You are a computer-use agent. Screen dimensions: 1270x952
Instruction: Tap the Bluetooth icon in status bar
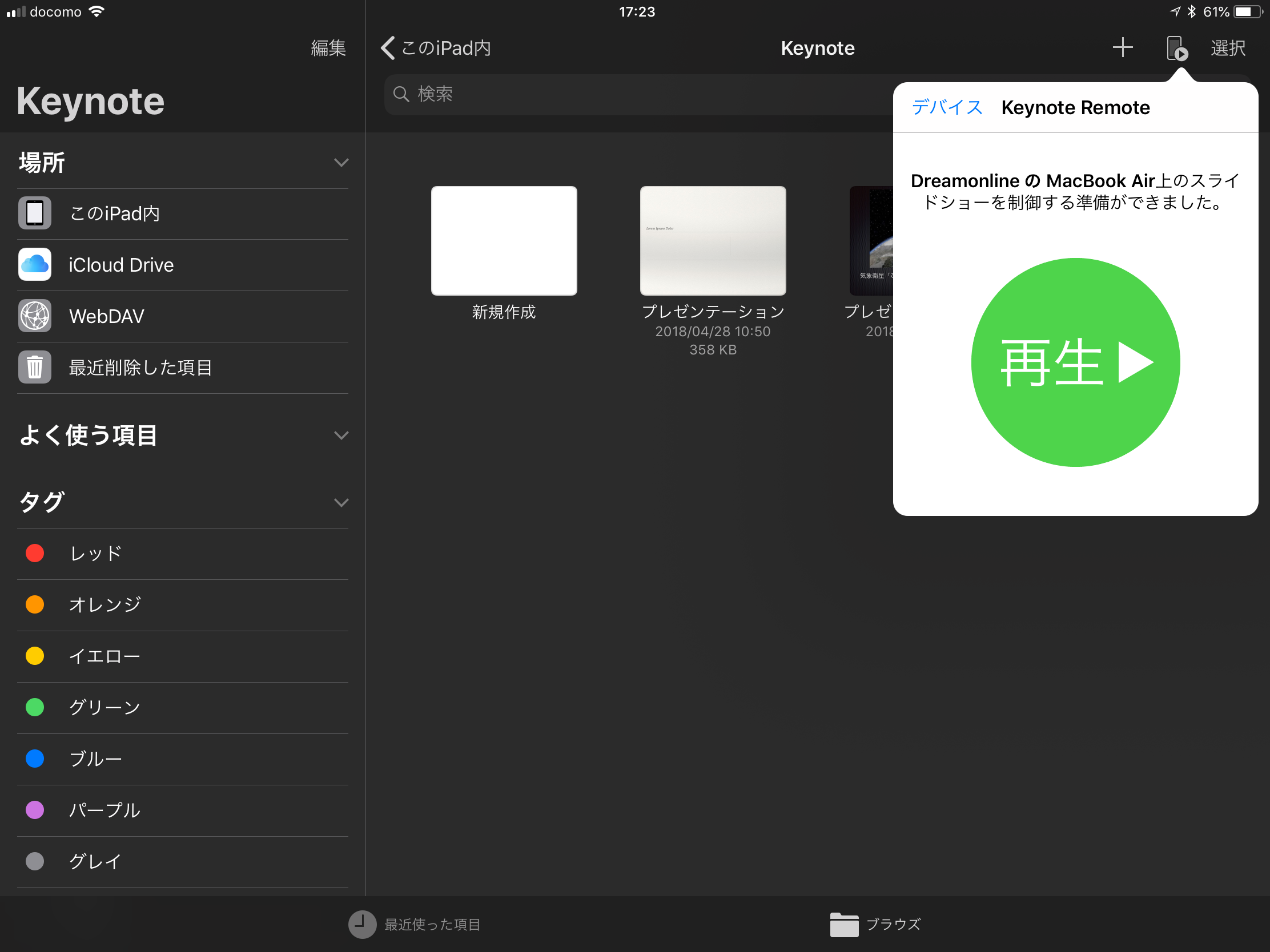click(x=1192, y=12)
